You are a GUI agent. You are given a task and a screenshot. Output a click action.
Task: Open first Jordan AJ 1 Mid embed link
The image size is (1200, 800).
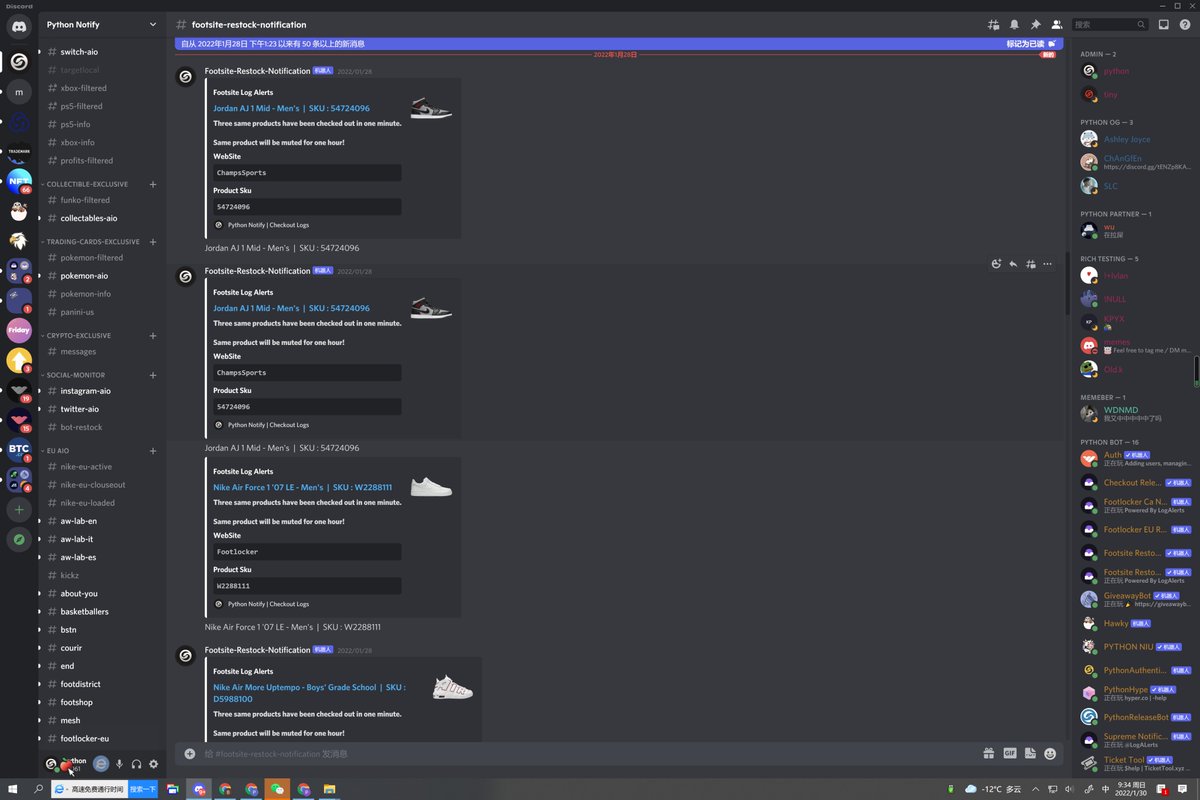coord(291,108)
